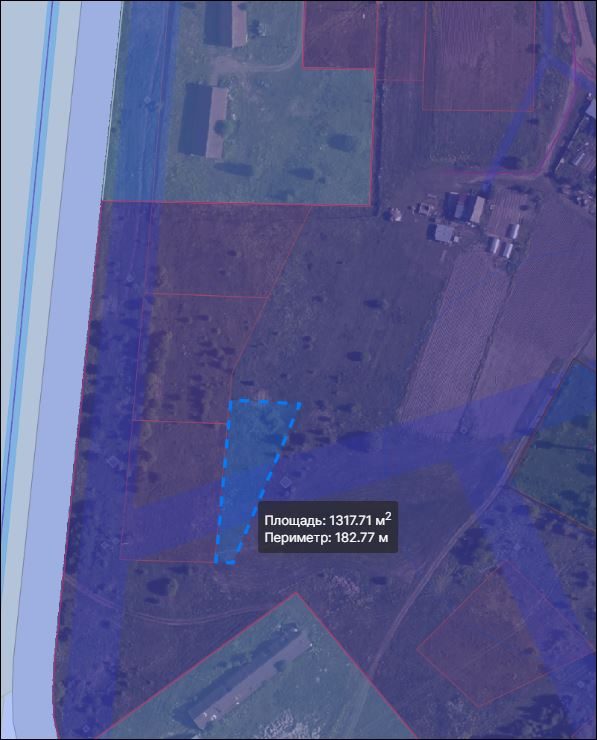Select red-outlined parcel left of dashed polygon
Screen dimensions: 597x740
tap(172, 491)
